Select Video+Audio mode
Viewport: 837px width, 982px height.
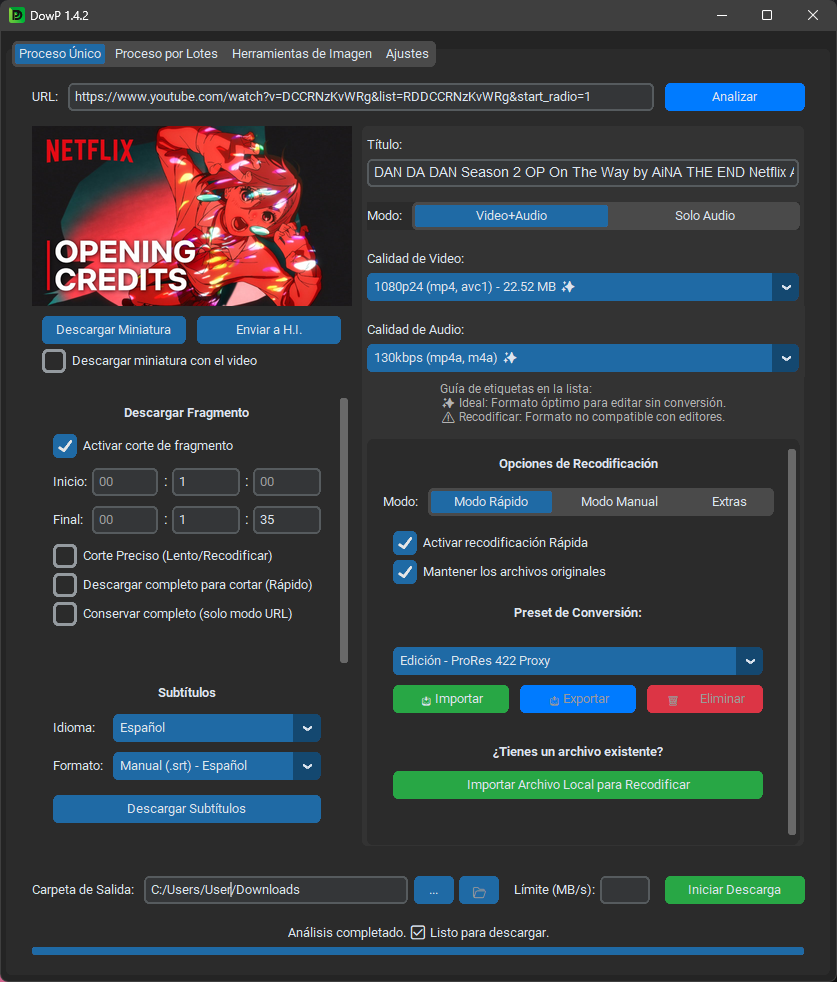(x=511, y=216)
